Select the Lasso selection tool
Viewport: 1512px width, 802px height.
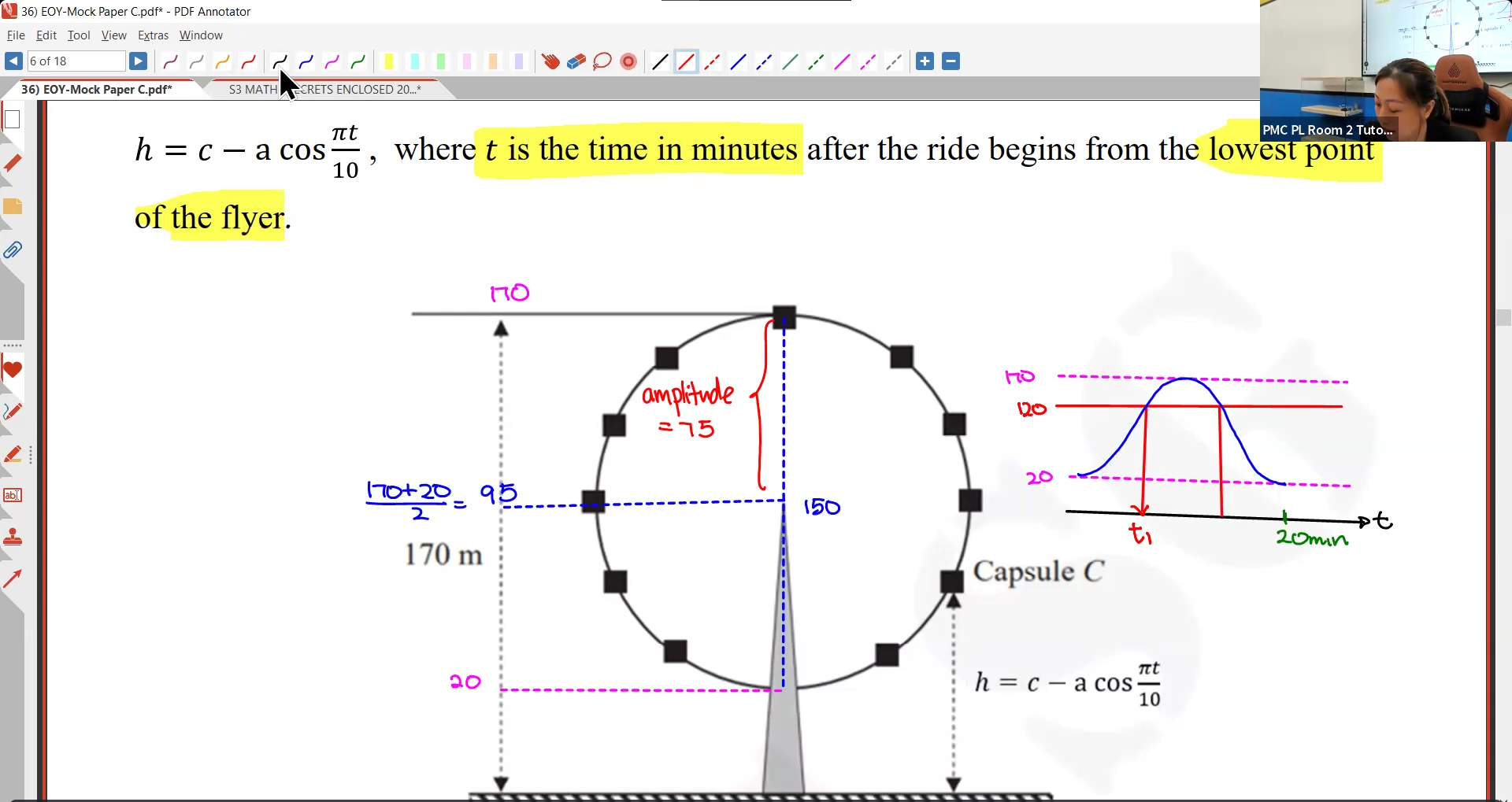click(602, 61)
